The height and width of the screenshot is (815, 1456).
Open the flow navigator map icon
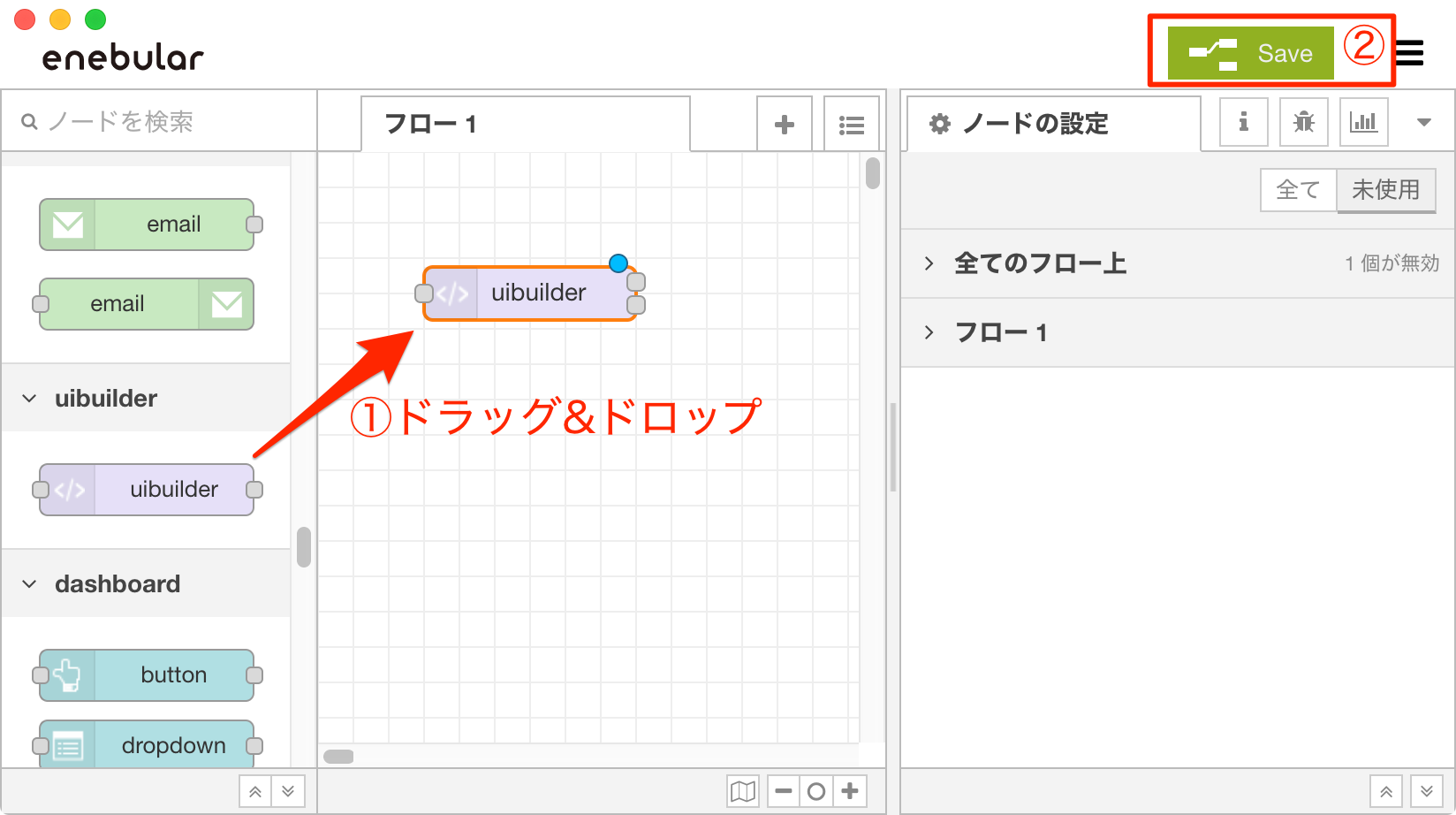(743, 791)
